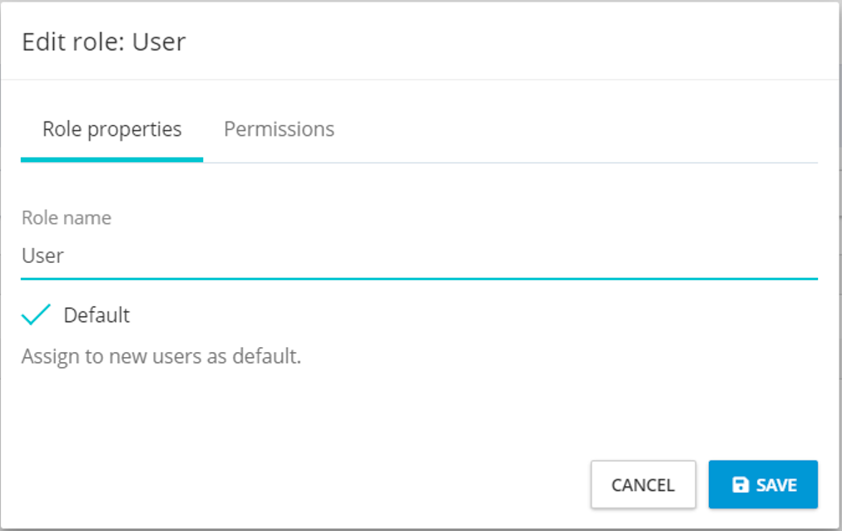Switch to the Permissions tab
Image resolution: width=842 pixels, height=531 pixels.
click(x=279, y=129)
